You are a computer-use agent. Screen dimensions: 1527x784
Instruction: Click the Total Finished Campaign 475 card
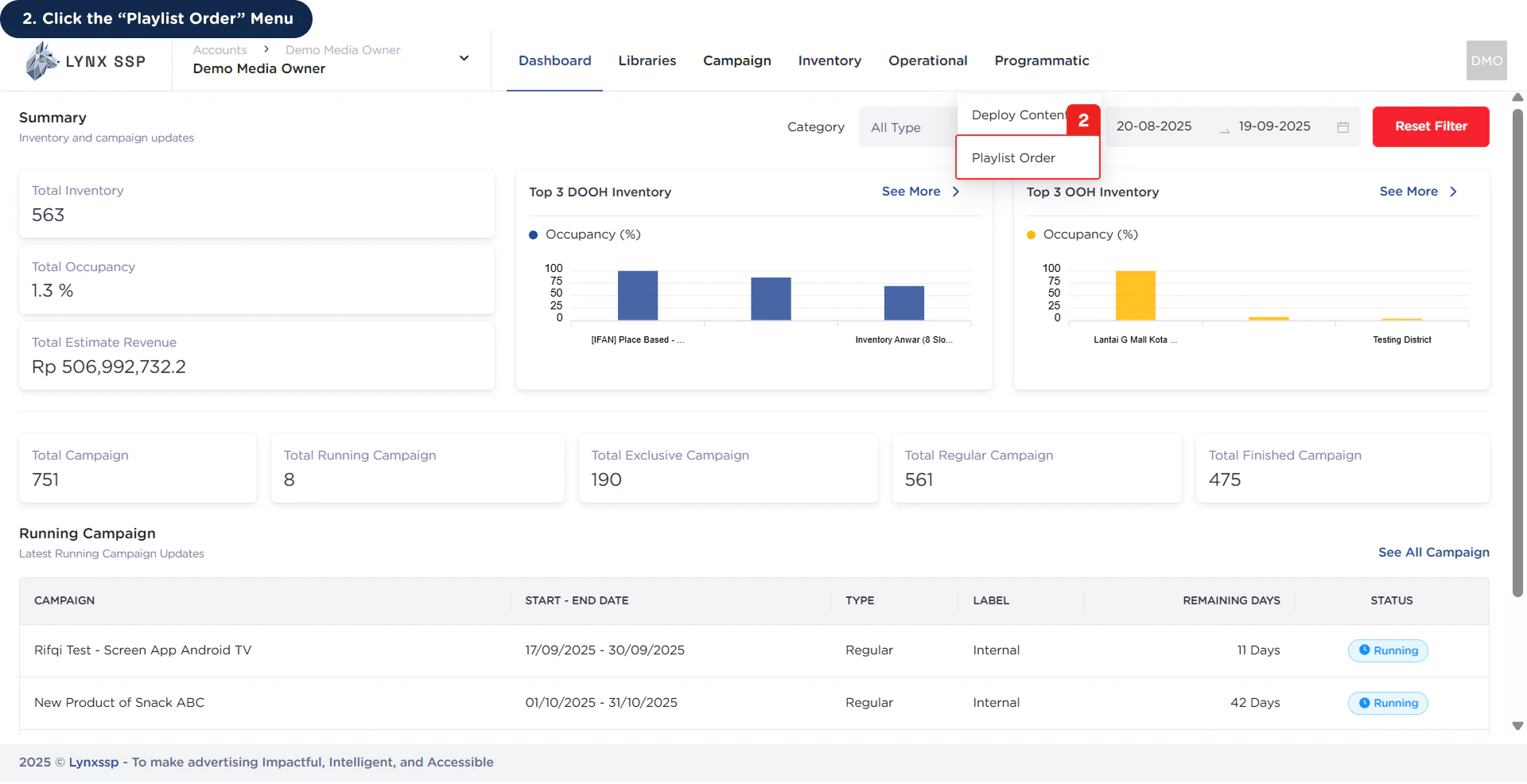click(x=1342, y=468)
